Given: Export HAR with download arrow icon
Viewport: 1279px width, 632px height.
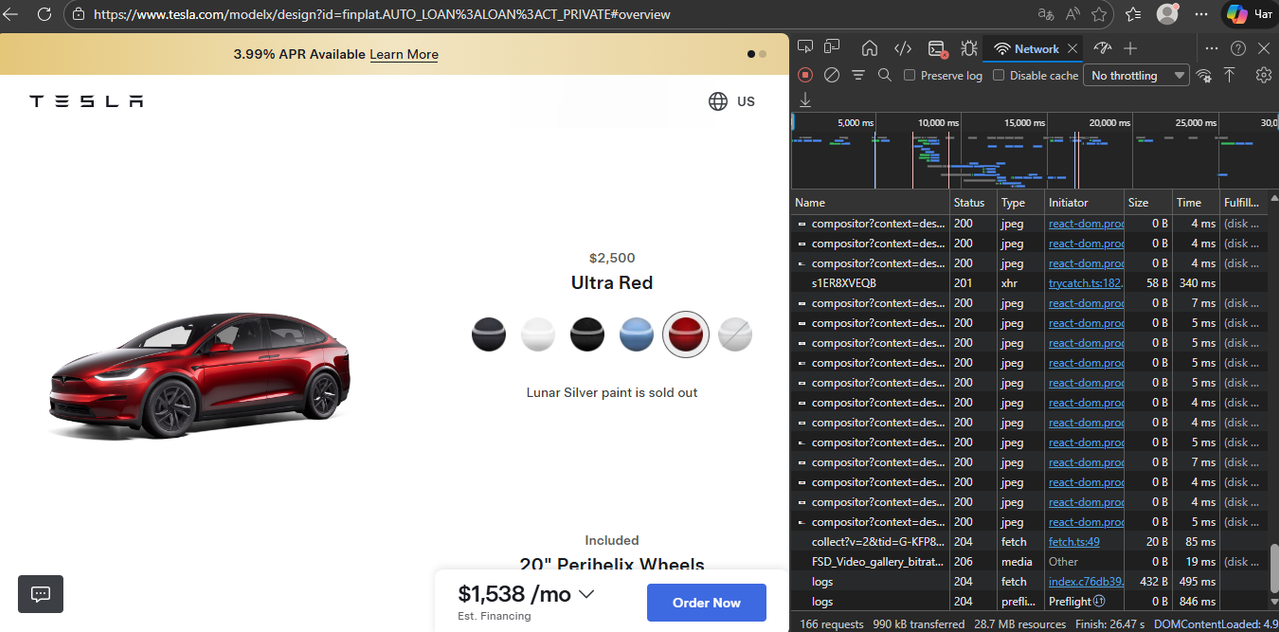Looking at the screenshot, I should click(805, 100).
